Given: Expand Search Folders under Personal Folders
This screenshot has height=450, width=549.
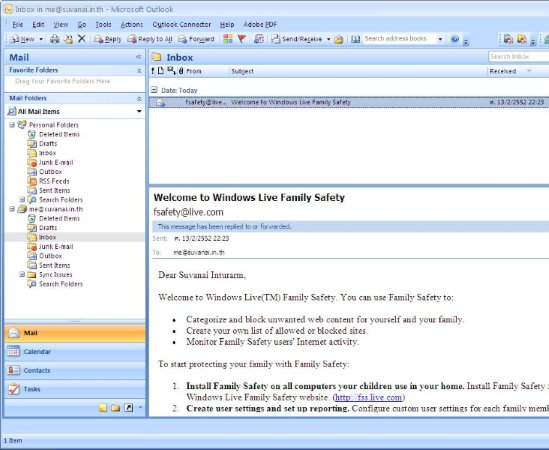Looking at the screenshot, I should point(22,200).
